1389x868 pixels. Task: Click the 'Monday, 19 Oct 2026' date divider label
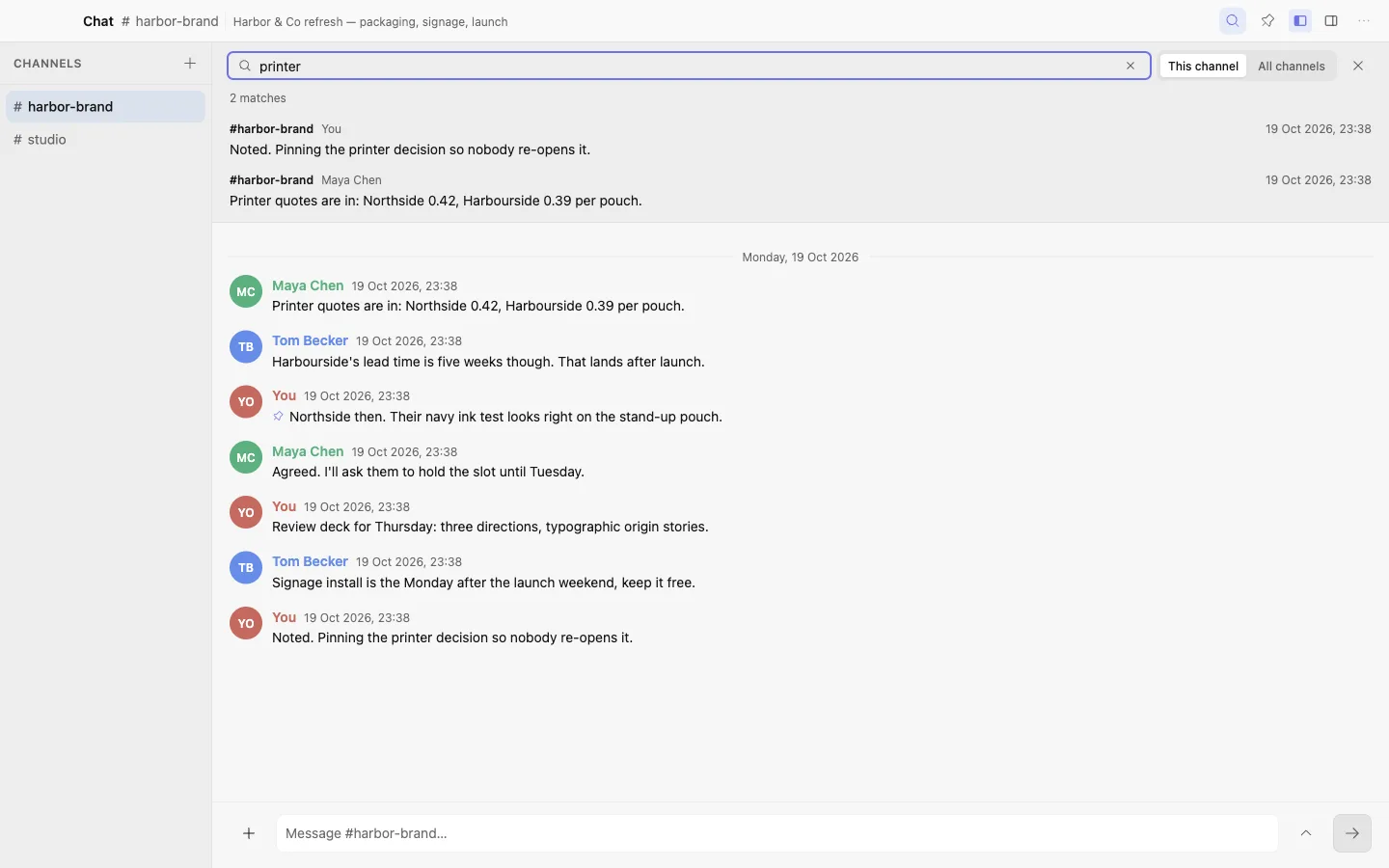click(x=800, y=258)
